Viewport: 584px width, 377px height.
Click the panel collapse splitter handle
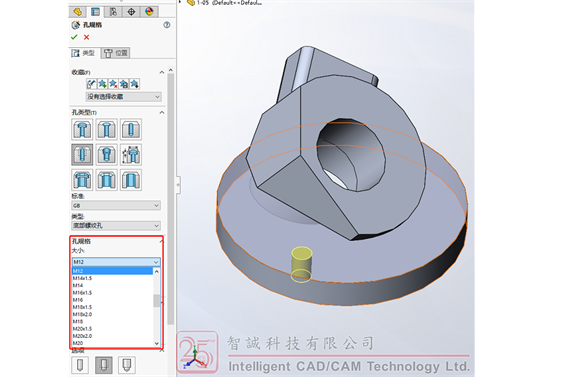(178, 184)
